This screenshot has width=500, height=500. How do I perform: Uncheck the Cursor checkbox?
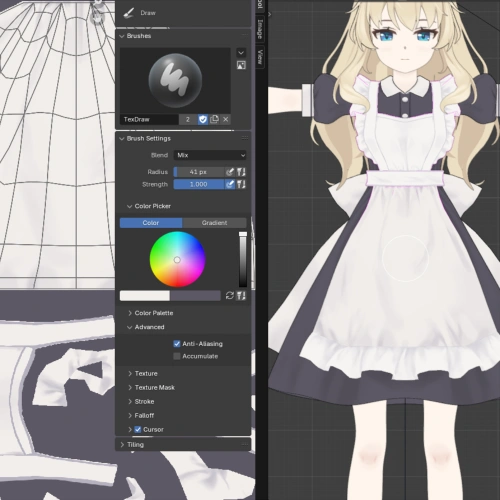(138, 429)
